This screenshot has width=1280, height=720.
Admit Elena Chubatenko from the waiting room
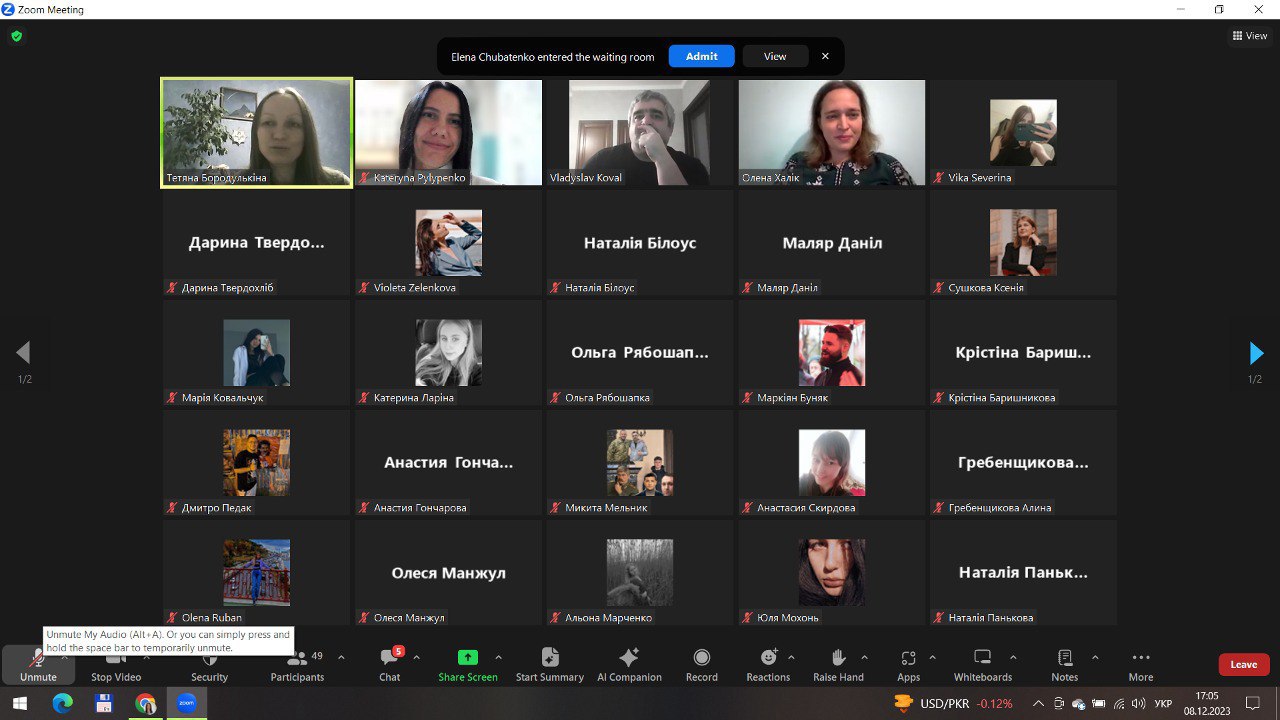click(x=701, y=56)
